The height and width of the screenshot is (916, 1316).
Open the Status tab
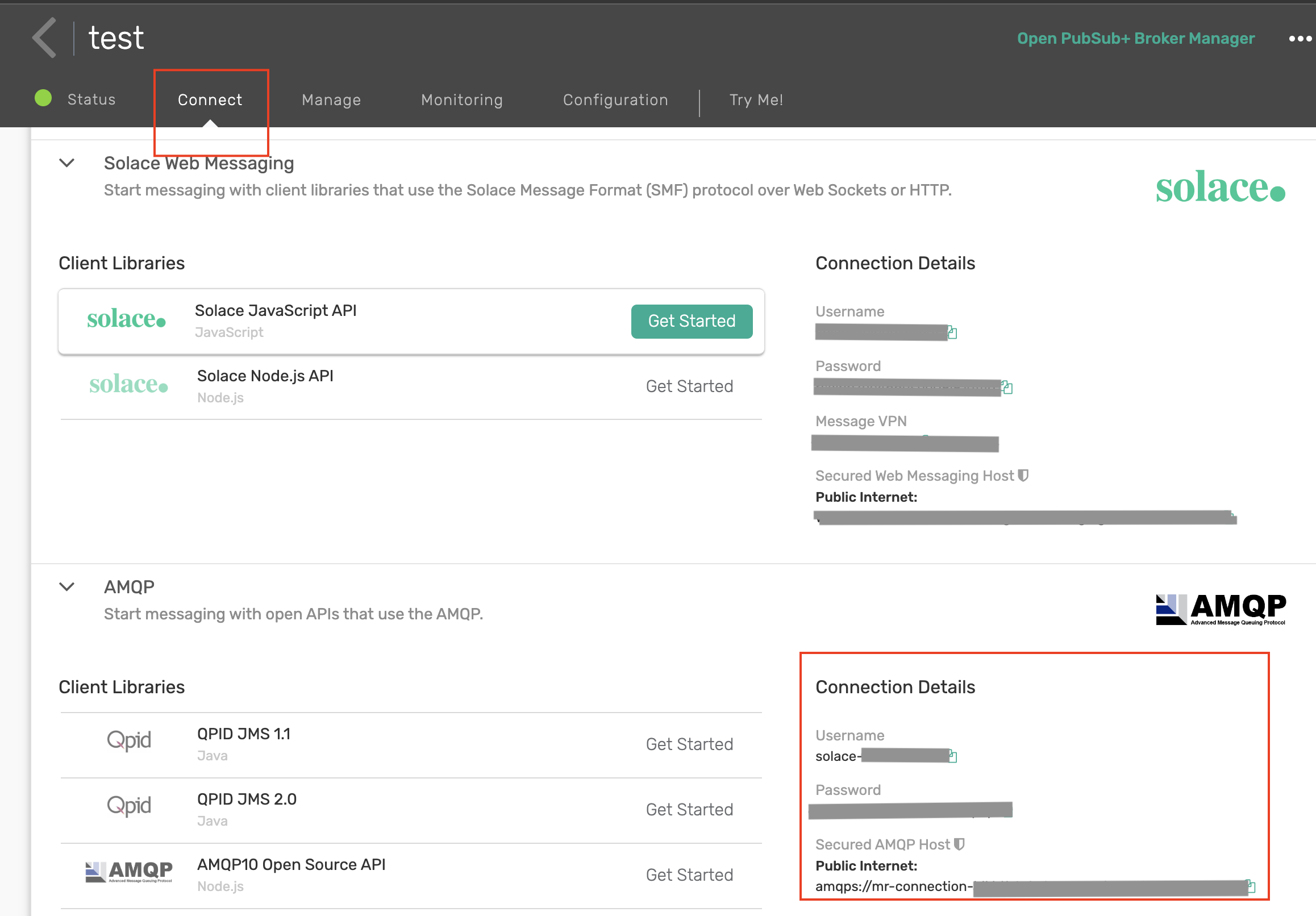coord(91,99)
